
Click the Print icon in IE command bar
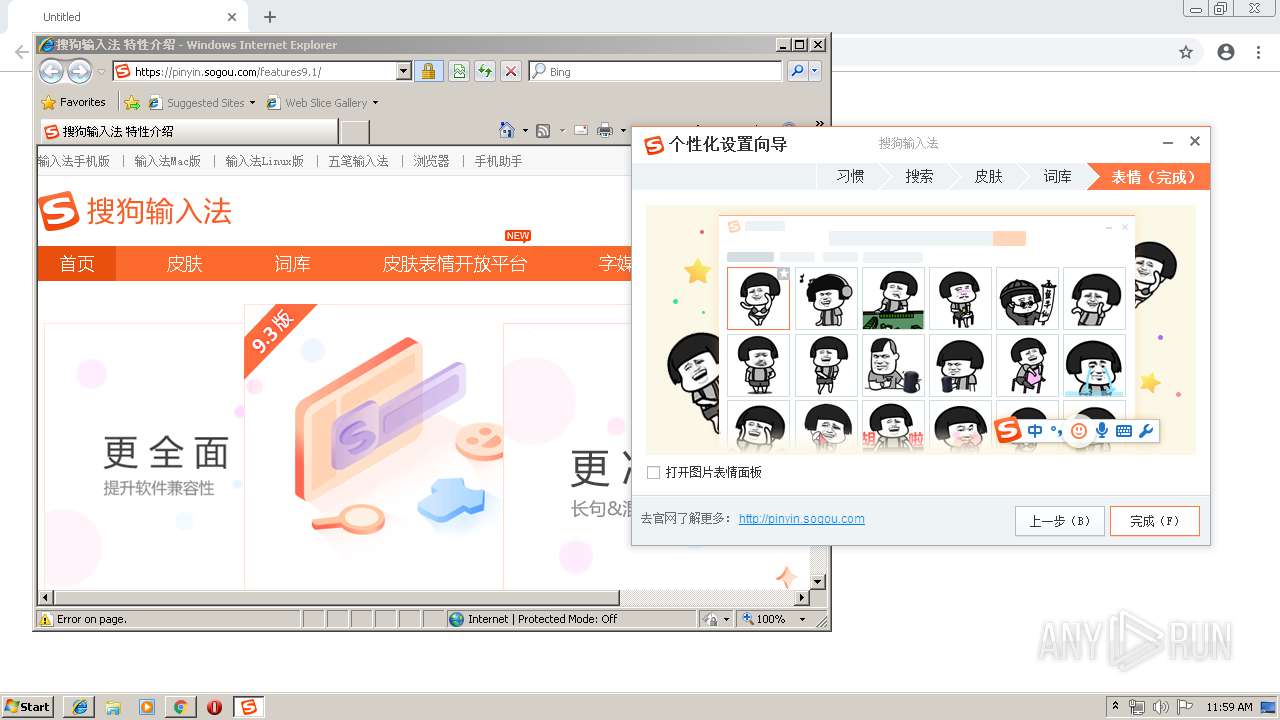click(x=605, y=130)
